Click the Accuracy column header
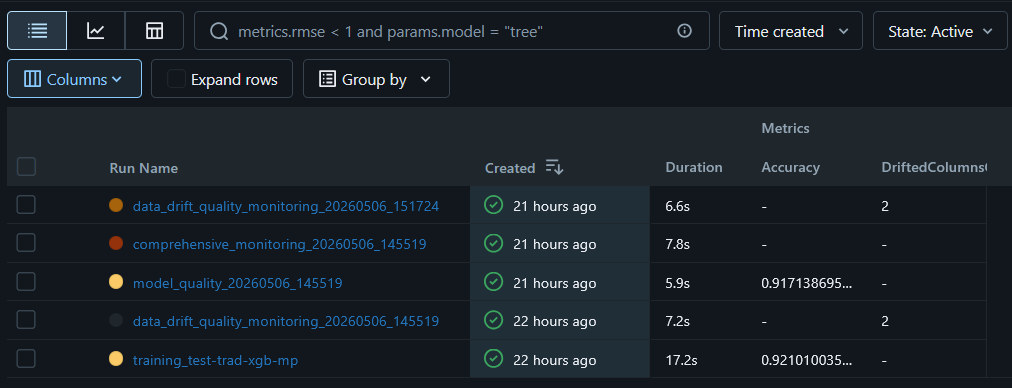Screen dimensions: 1012x388 (791, 167)
